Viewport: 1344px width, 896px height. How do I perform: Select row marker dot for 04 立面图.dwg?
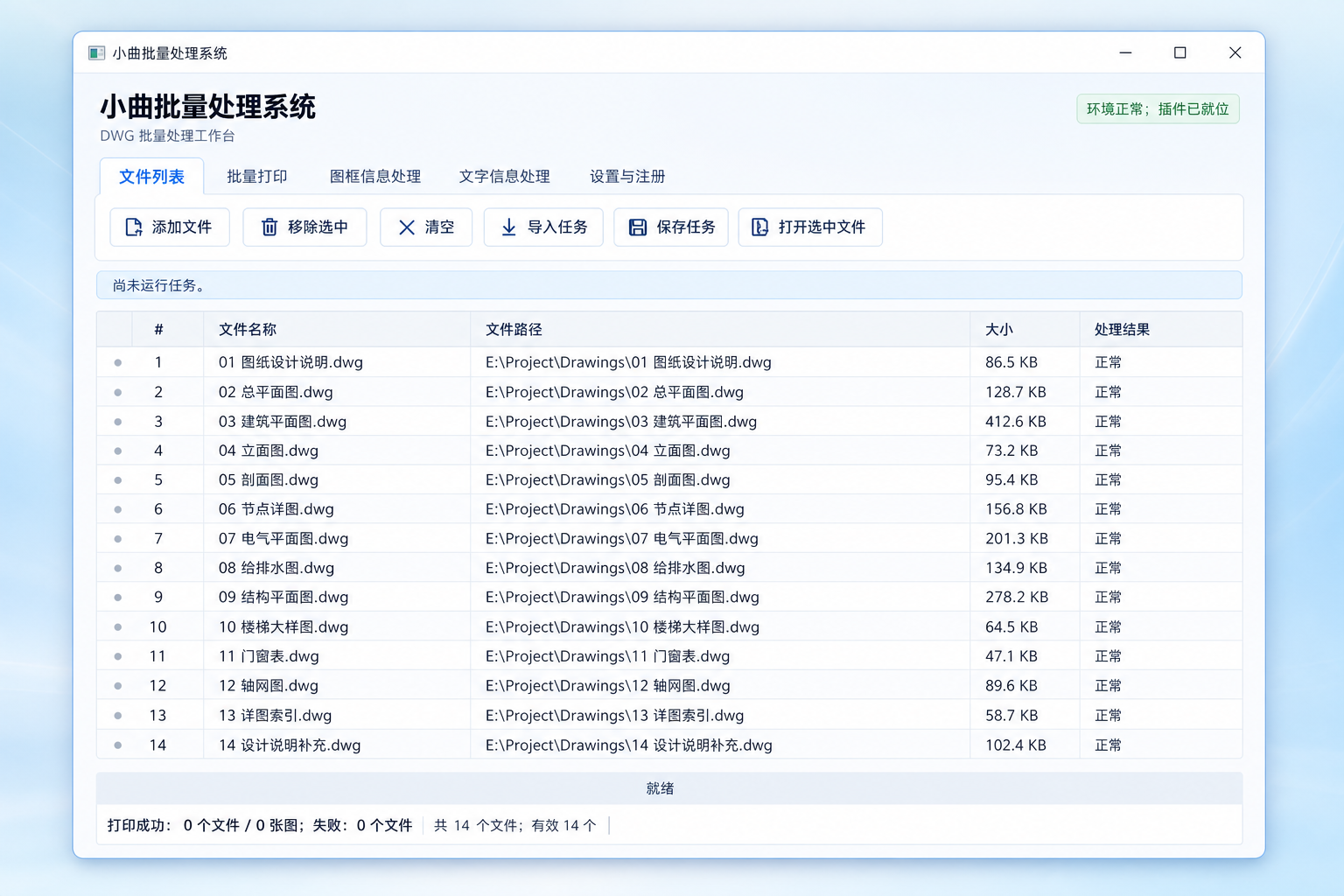[x=118, y=451]
